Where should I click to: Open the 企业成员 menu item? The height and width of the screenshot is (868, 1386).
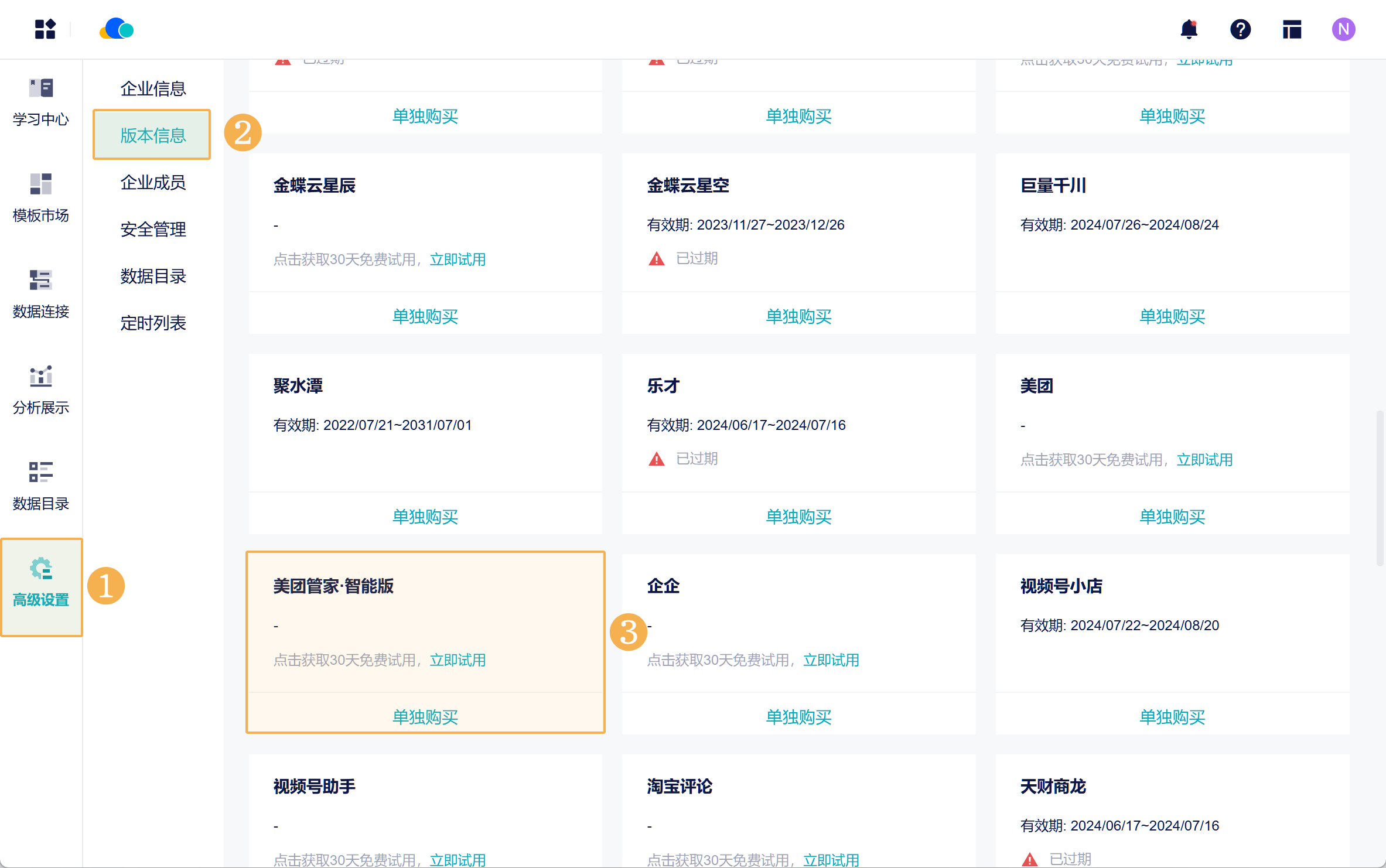153,182
